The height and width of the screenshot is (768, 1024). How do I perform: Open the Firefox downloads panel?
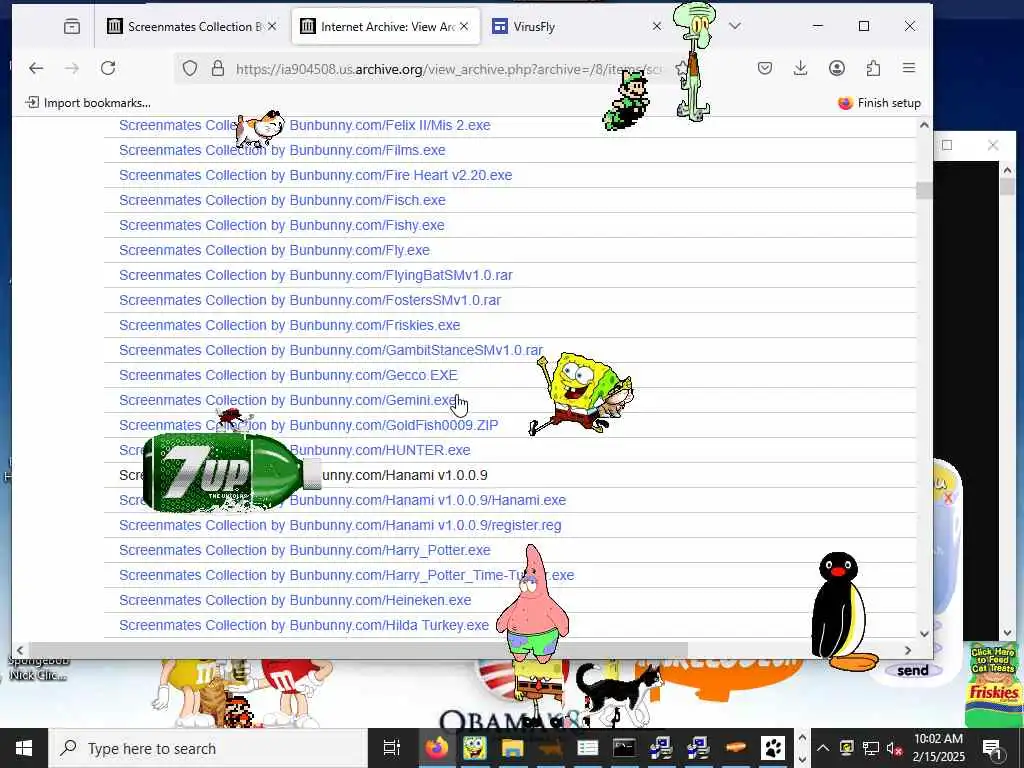(x=801, y=68)
